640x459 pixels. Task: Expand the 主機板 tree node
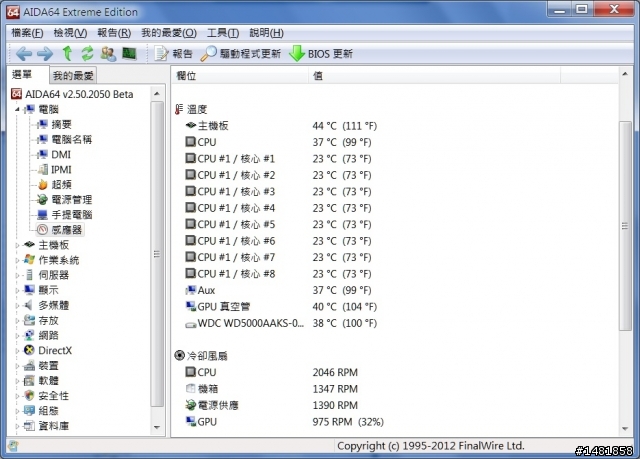17,245
